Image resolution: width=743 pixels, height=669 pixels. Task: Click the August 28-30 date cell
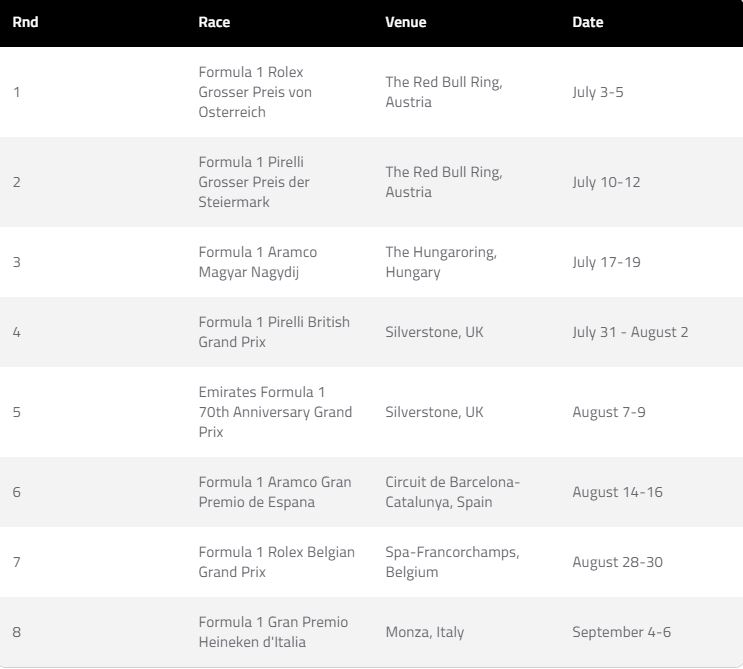[617, 562]
